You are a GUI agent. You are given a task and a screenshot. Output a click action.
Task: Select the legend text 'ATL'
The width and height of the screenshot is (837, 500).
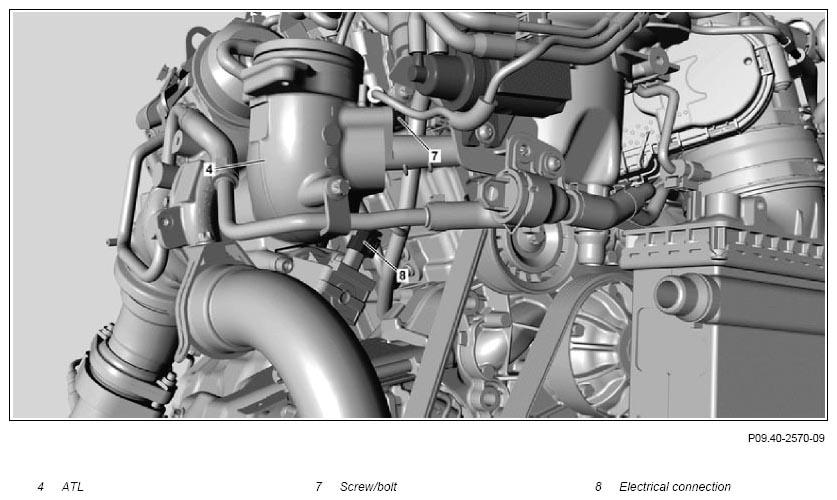(x=73, y=487)
